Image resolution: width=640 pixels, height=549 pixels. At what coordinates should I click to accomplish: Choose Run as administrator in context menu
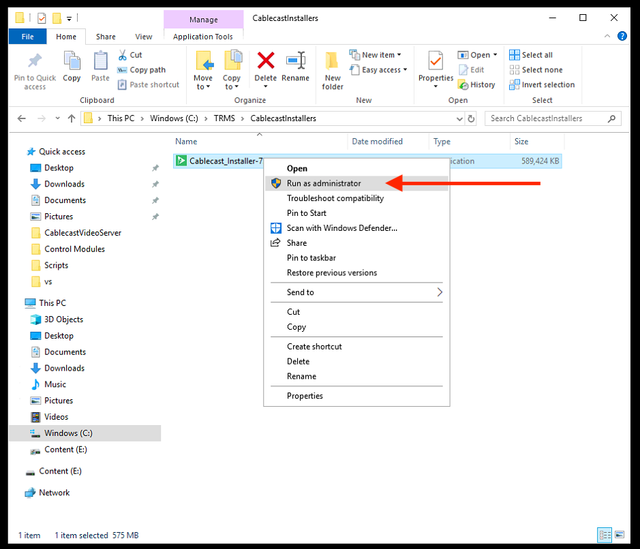pyautogui.click(x=357, y=183)
